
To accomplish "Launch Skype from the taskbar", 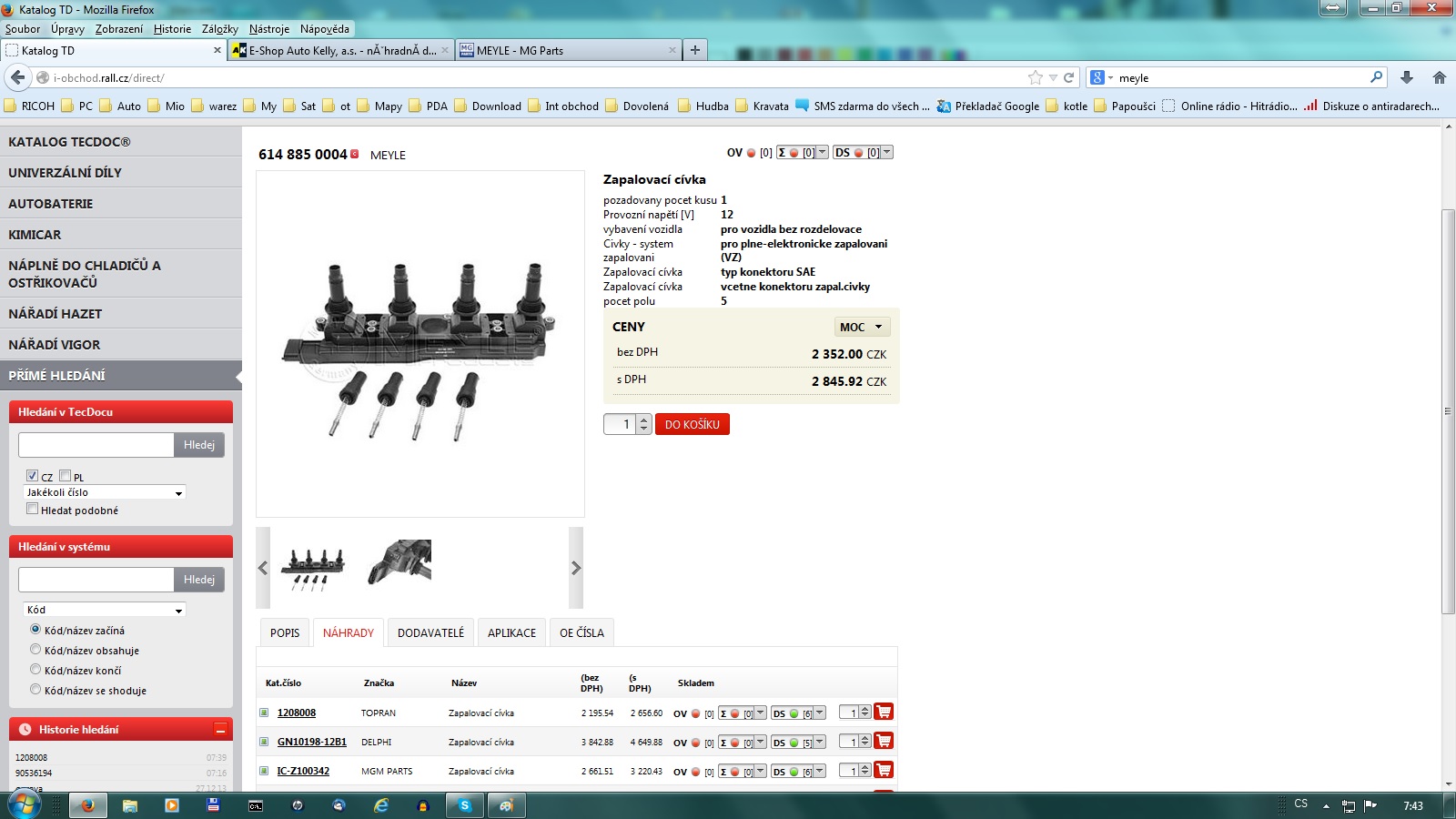I will click(465, 805).
